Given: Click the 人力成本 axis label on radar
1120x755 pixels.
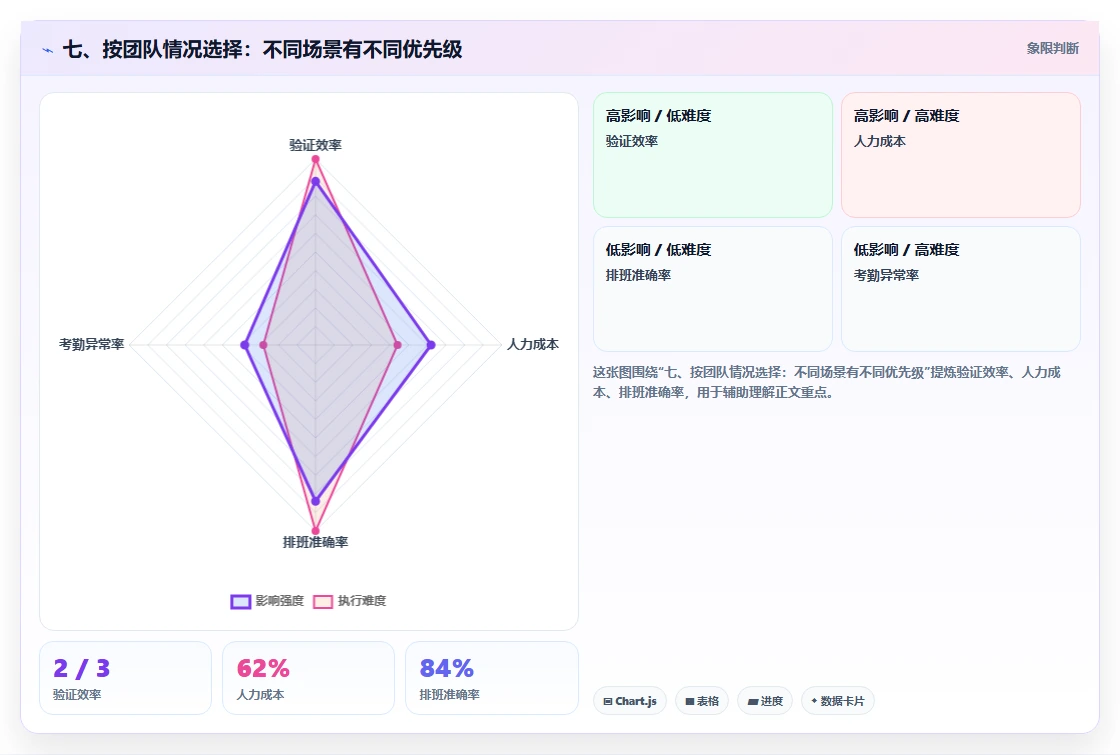Looking at the screenshot, I should point(533,344).
